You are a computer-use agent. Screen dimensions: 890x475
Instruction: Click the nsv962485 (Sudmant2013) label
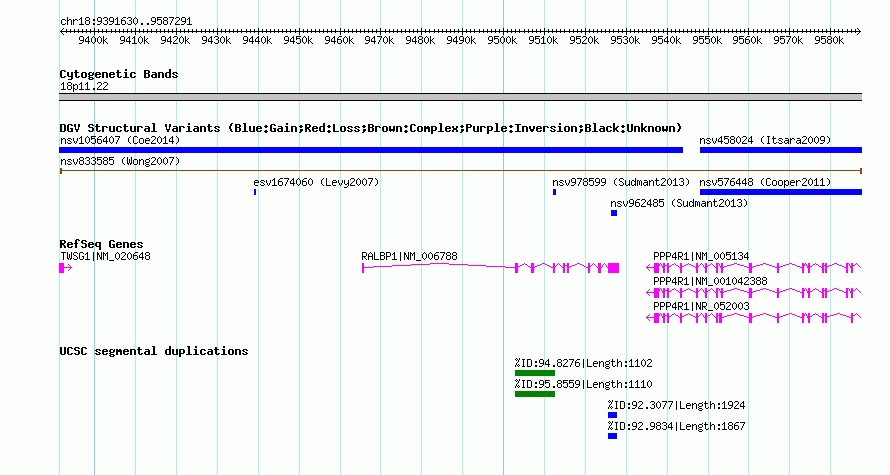(x=679, y=203)
